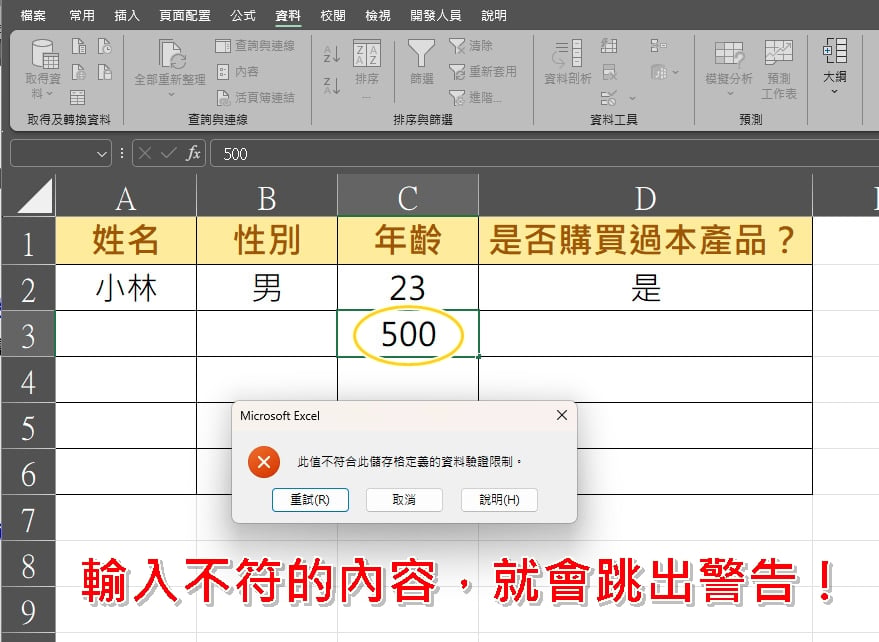Image resolution: width=879 pixels, height=642 pixels.
Task: Switch to the 開發人員 tab
Action: tap(436, 15)
